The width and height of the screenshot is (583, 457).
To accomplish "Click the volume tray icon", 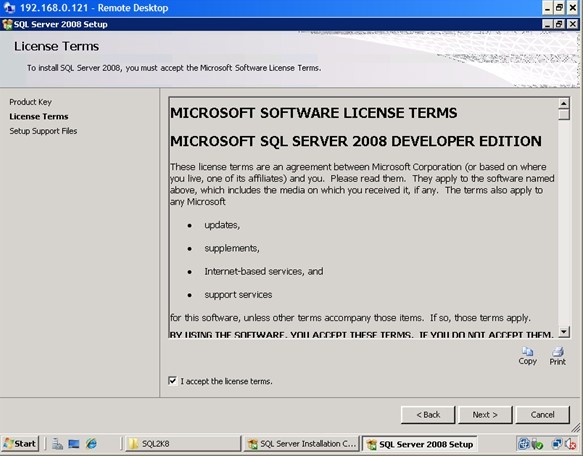I will (x=570, y=444).
